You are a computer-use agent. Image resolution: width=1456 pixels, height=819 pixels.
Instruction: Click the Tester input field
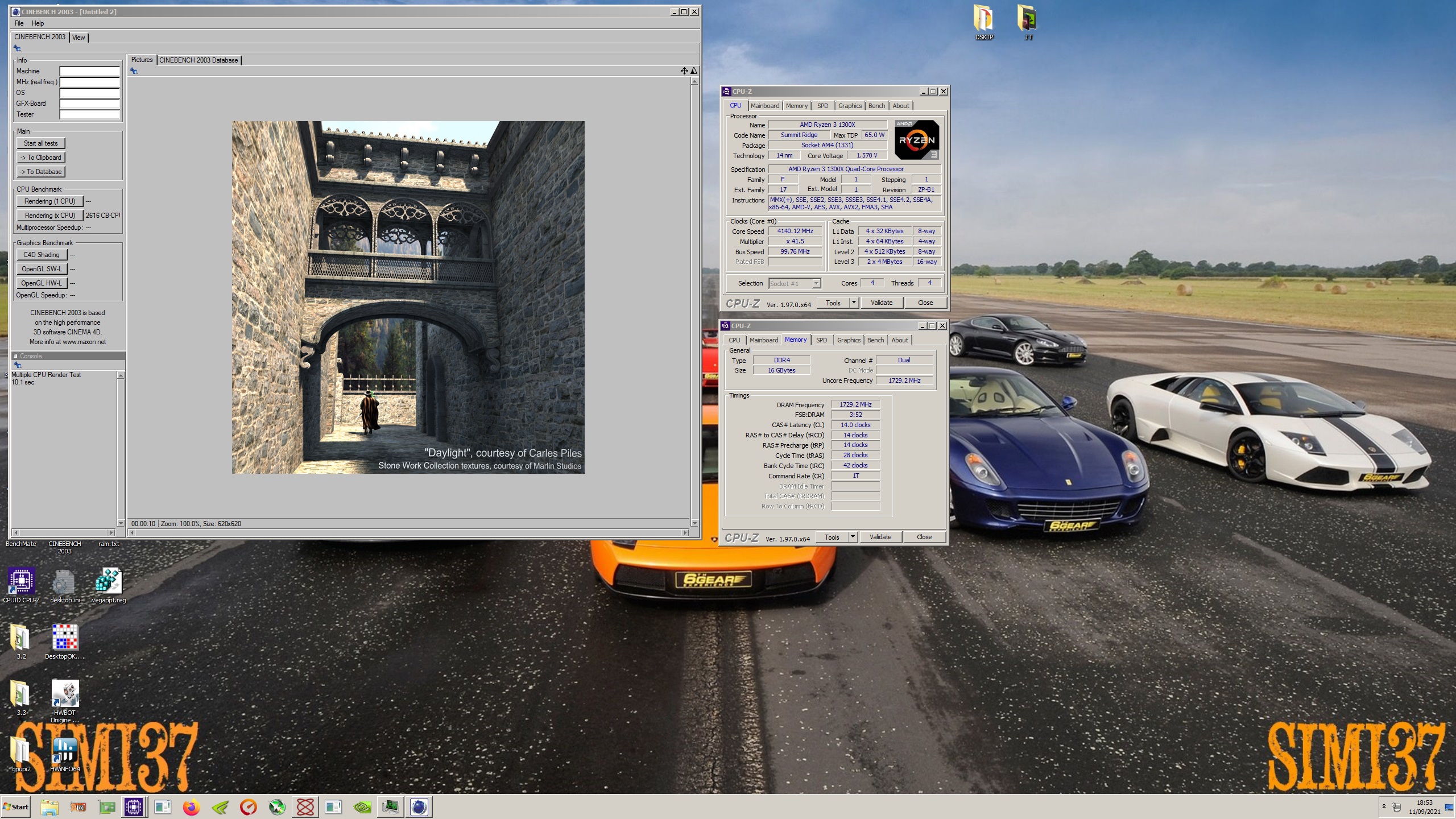tap(90, 114)
